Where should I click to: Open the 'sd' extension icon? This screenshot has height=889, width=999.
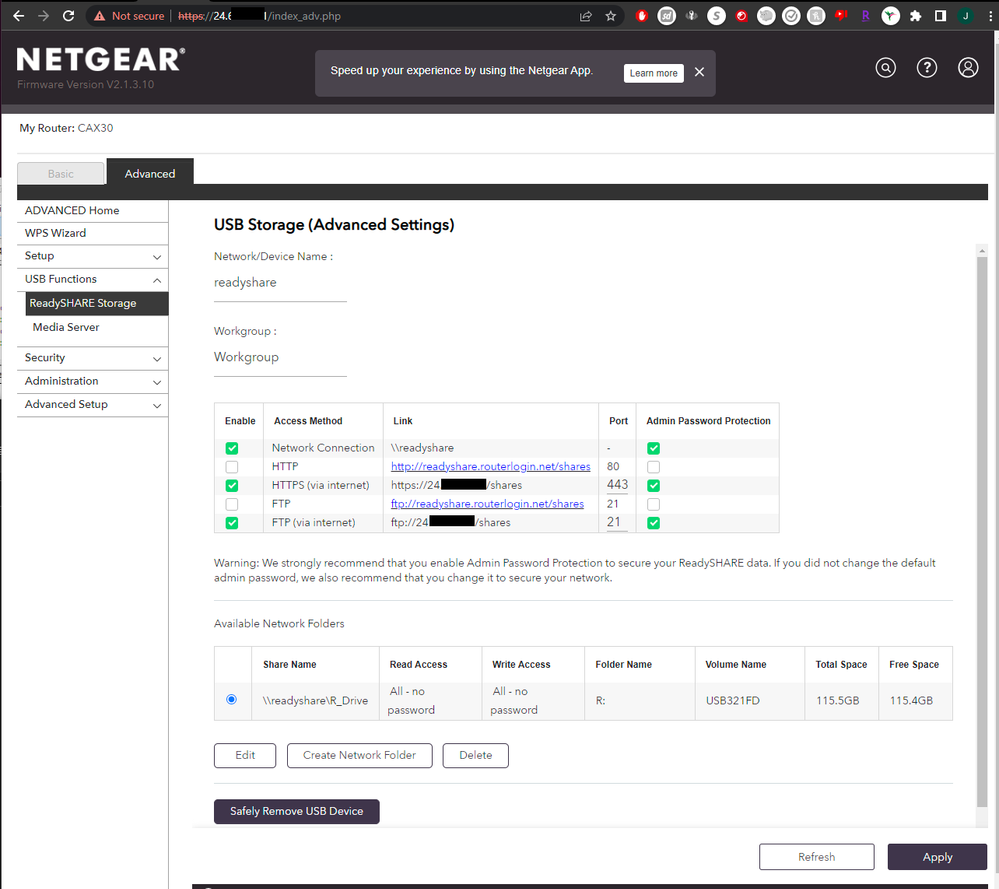tap(666, 16)
